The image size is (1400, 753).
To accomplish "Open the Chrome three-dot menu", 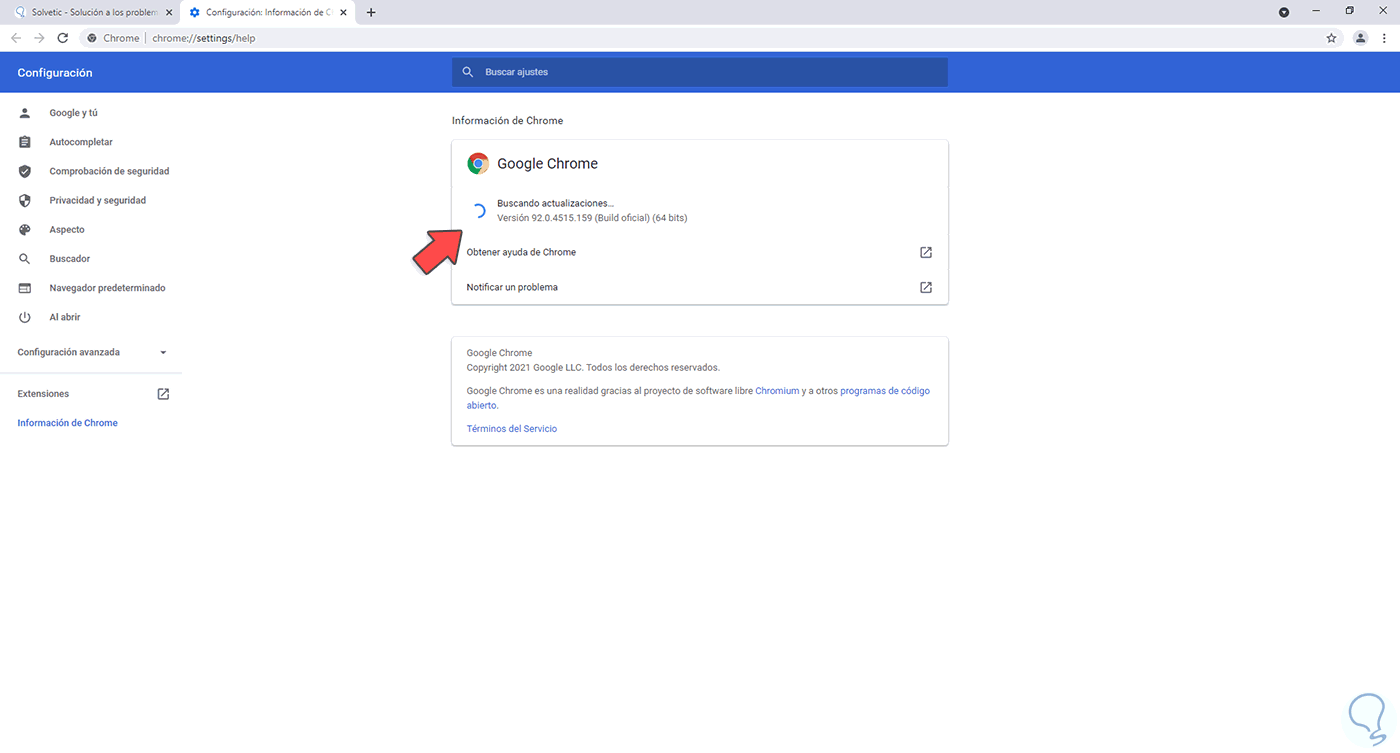I will click(x=1384, y=38).
